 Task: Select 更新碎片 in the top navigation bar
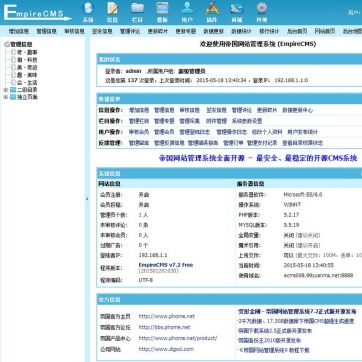pos(158,31)
